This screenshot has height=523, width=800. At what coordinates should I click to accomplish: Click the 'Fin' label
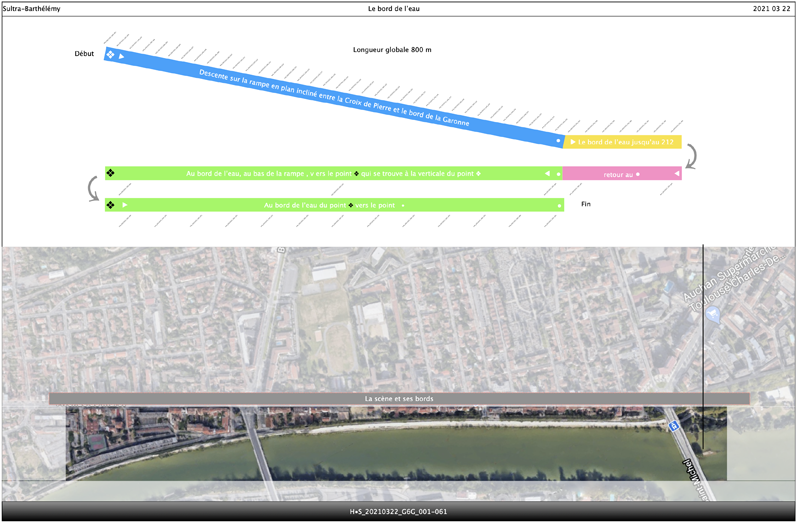(586, 204)
